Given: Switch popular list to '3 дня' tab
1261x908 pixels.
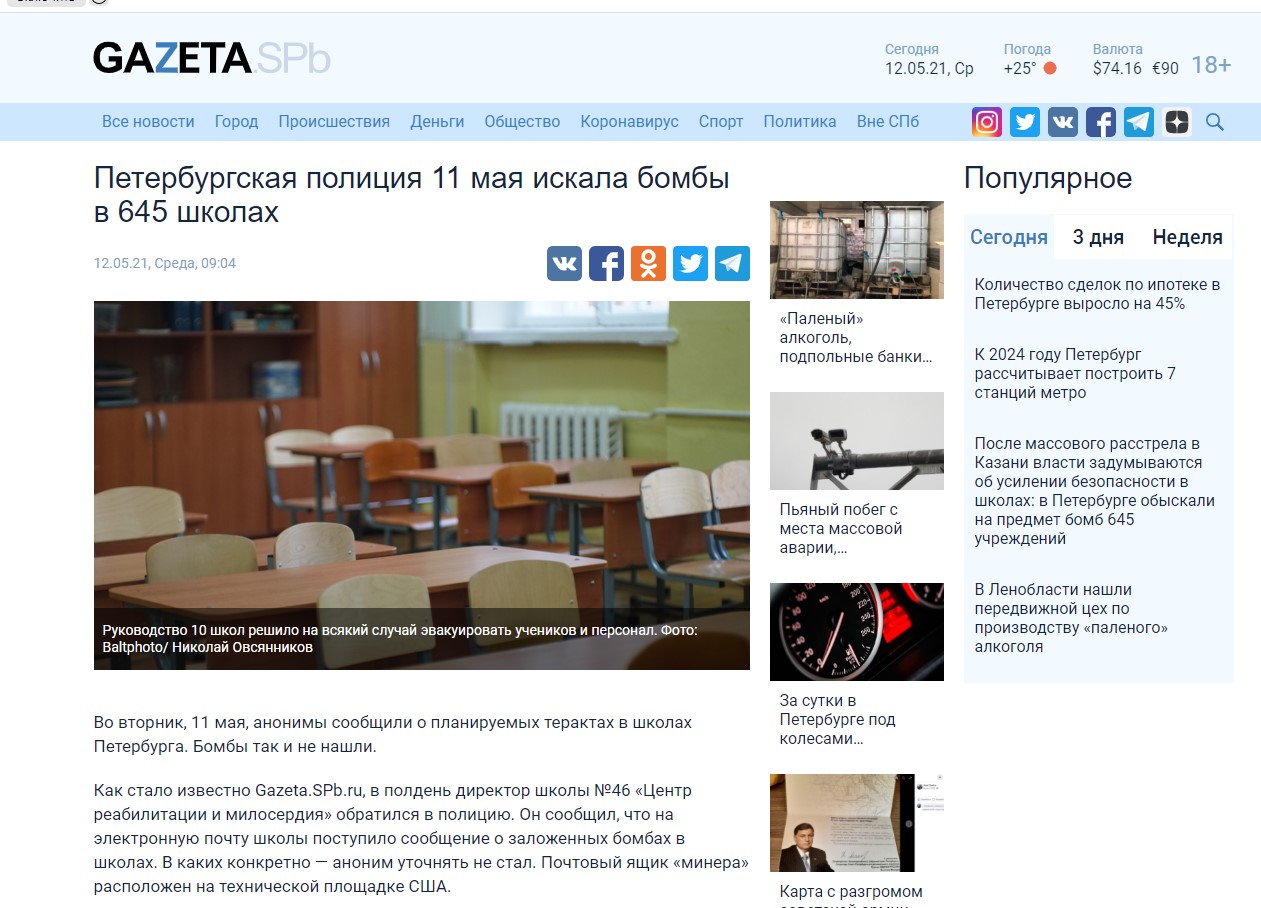Looking at the screenshot, I should tap(1098, 237).
